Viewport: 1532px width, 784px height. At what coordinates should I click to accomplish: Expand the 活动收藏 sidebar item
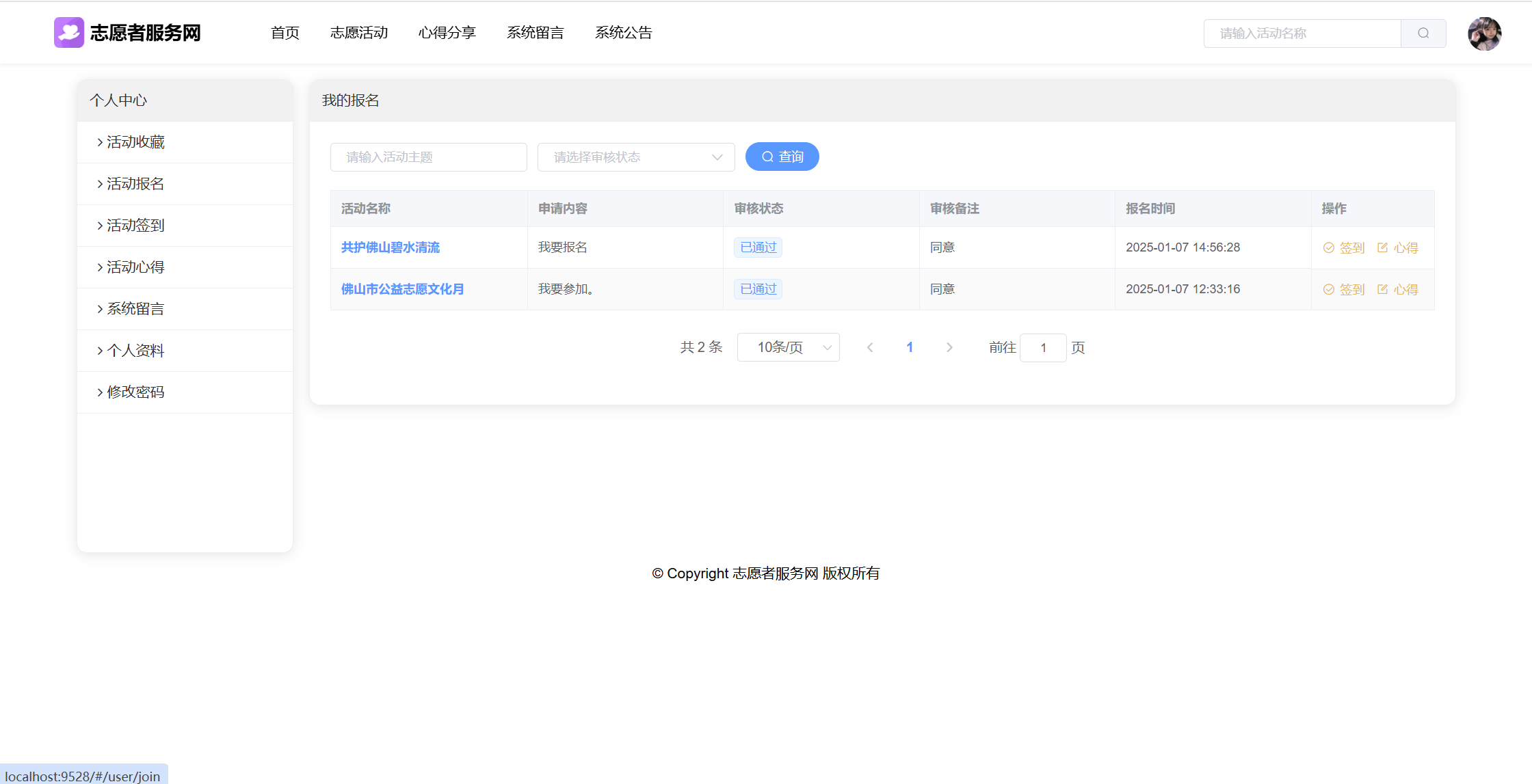(135, 142)
